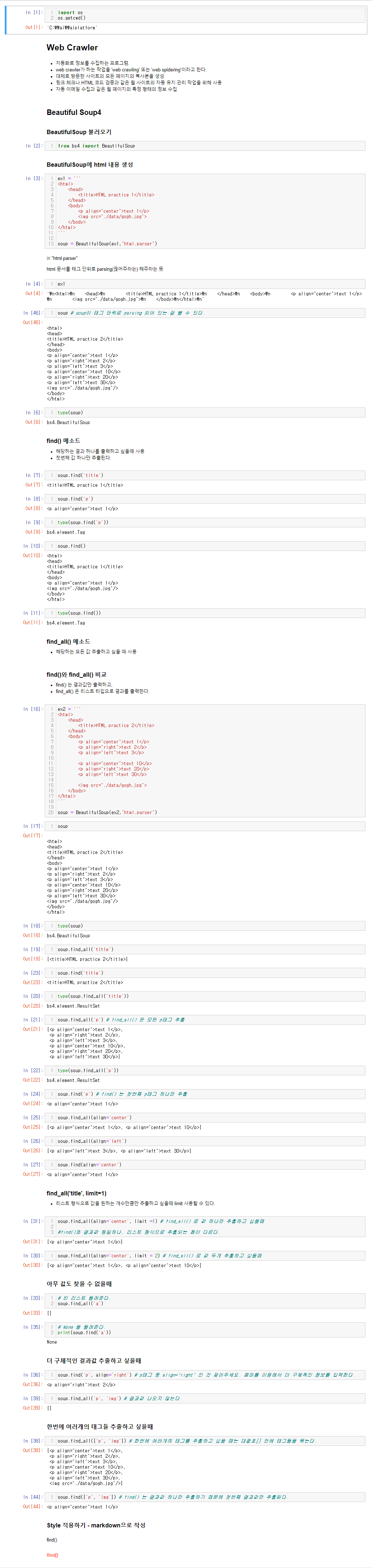Select the In [46] soup cell with comment
This screenshot has height=1568, width=372.
205,313
